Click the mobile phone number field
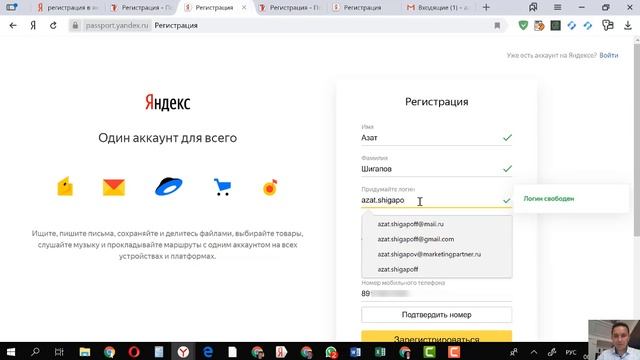Viewport: 640px width, 360px height. 436,293
